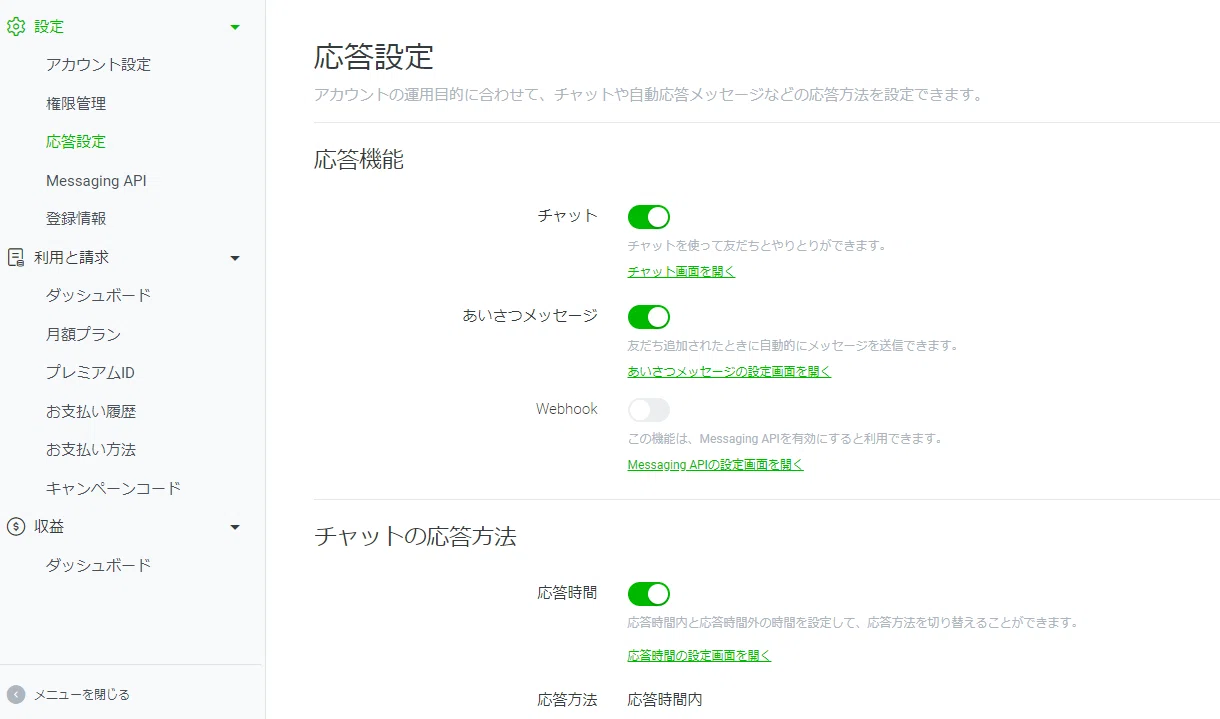Click the 応答設定 page title
The image size is (1220, 719).
[x=374, y=56]
